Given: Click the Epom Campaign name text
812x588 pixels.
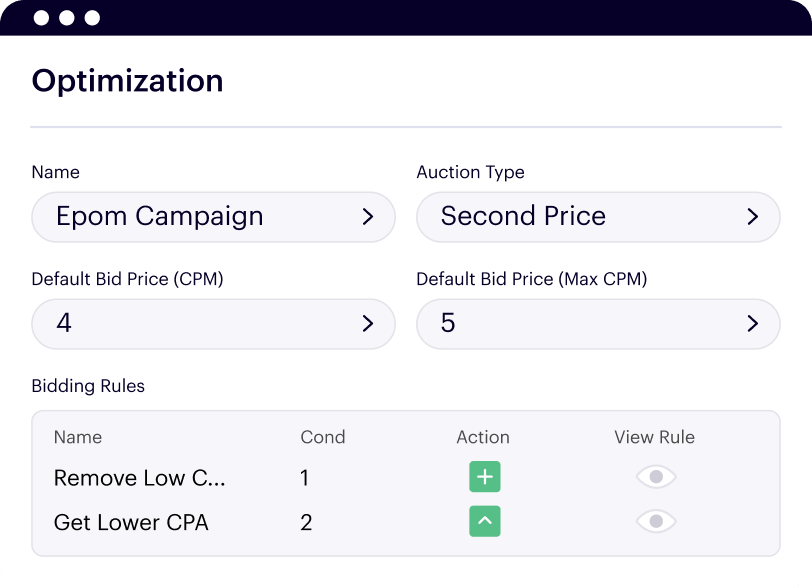Looking at the screenshot, I should click(160, 217).
